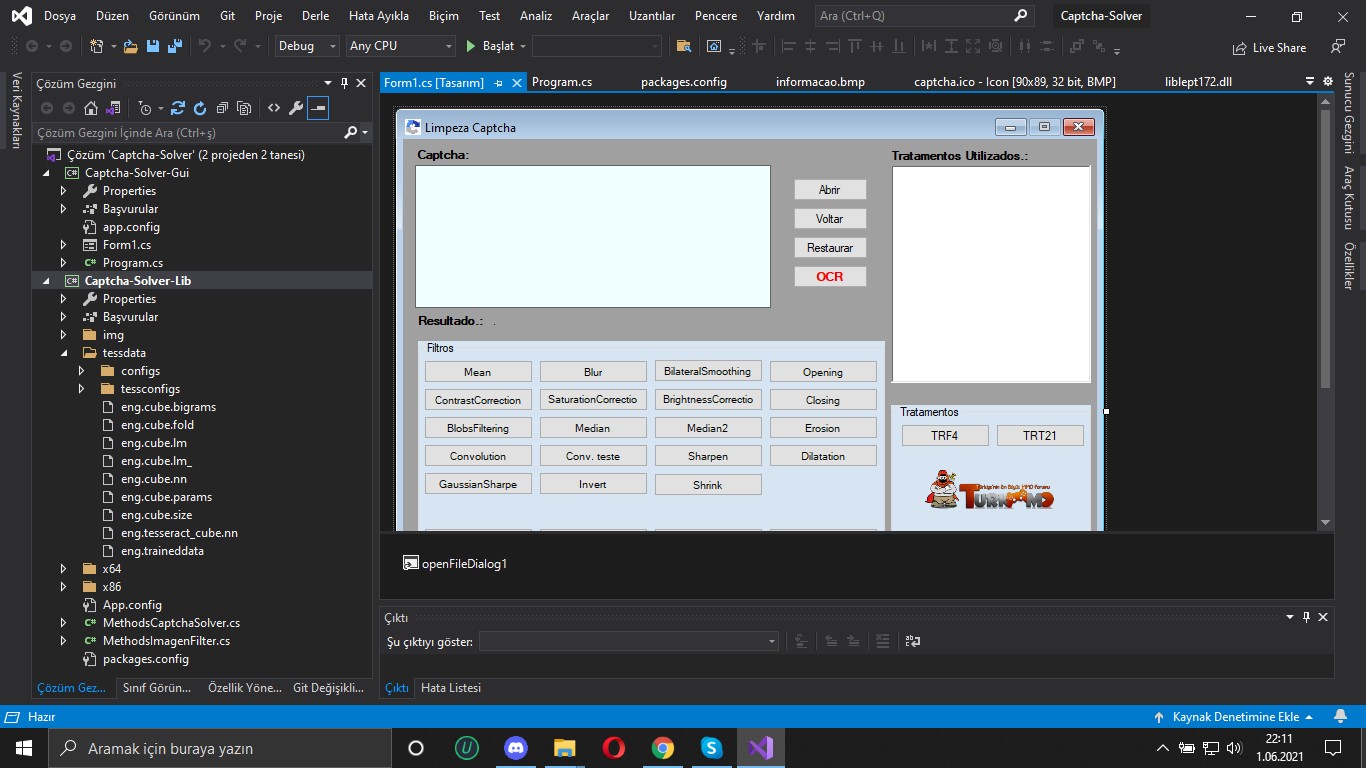Expand the tessconfigs folder
Image resolution: width=1366 pixels, height=768 pixels.
(x=82, y=389)
